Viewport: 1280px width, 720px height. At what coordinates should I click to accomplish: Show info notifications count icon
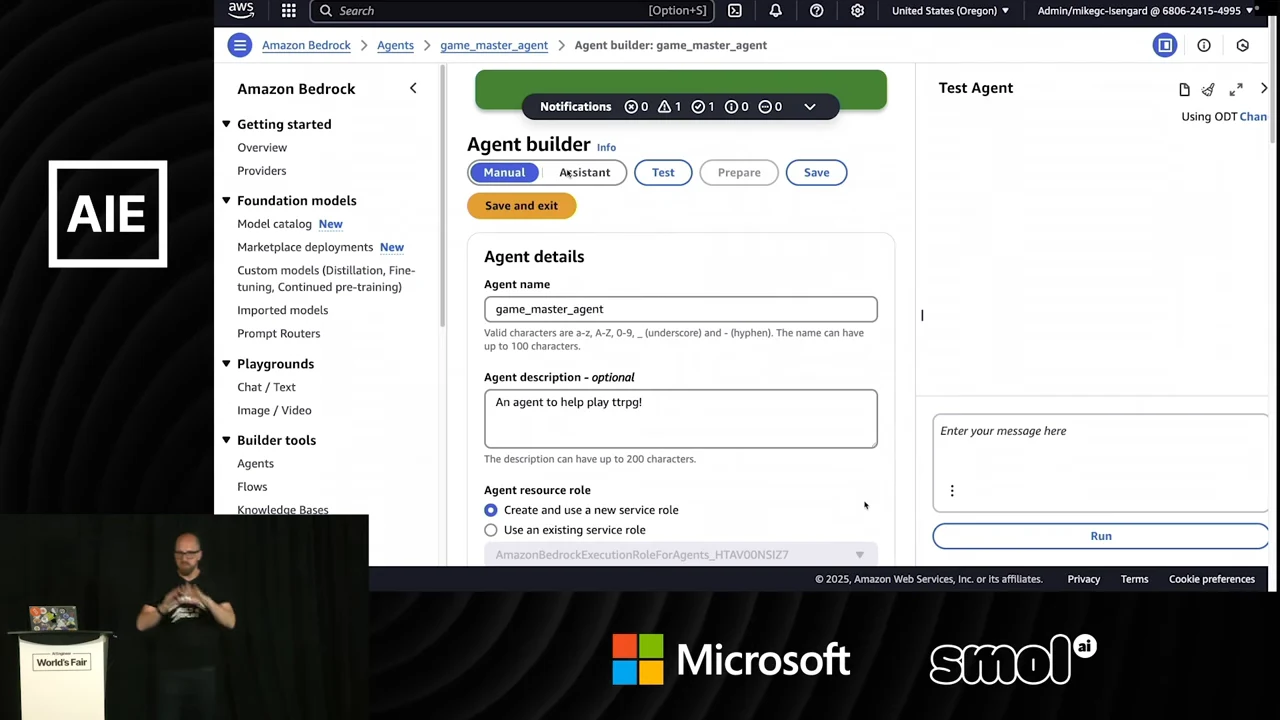pyautogui.click(x=736, y=106)
